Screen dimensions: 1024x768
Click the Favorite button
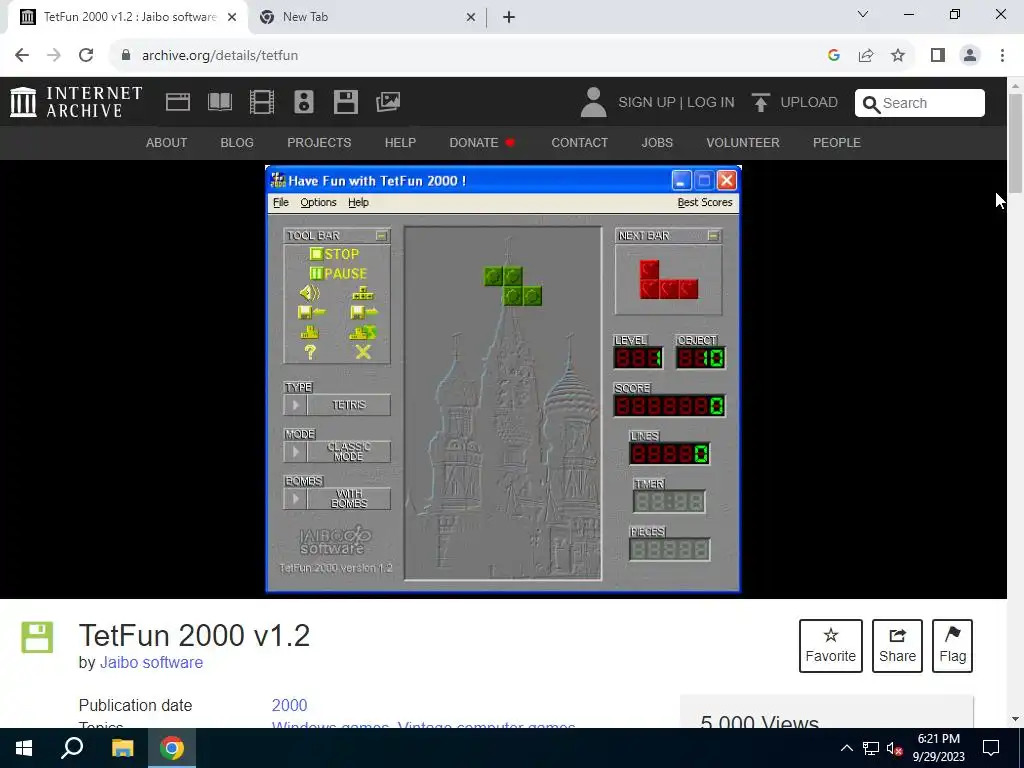tap(831, 646)
